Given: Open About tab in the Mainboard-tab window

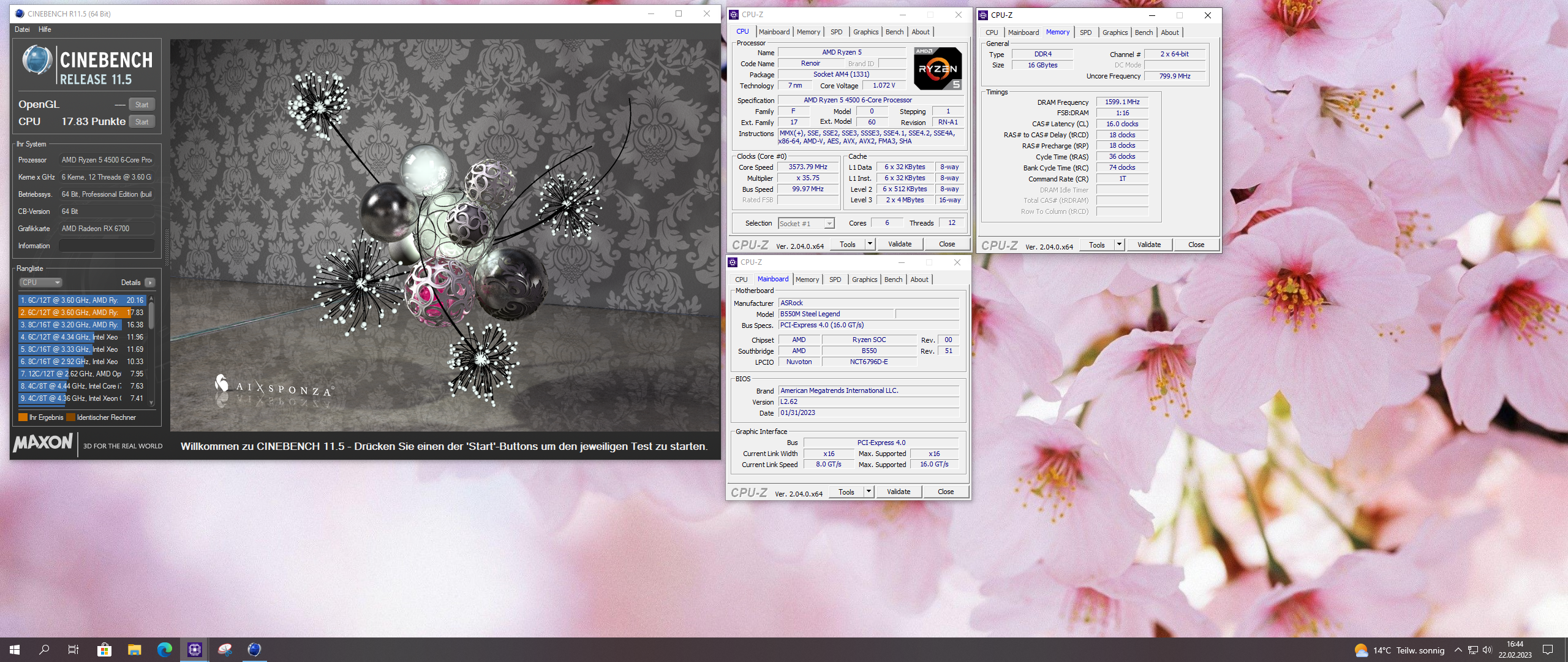Looking at the screenshot, I should (x=919, y=280).
